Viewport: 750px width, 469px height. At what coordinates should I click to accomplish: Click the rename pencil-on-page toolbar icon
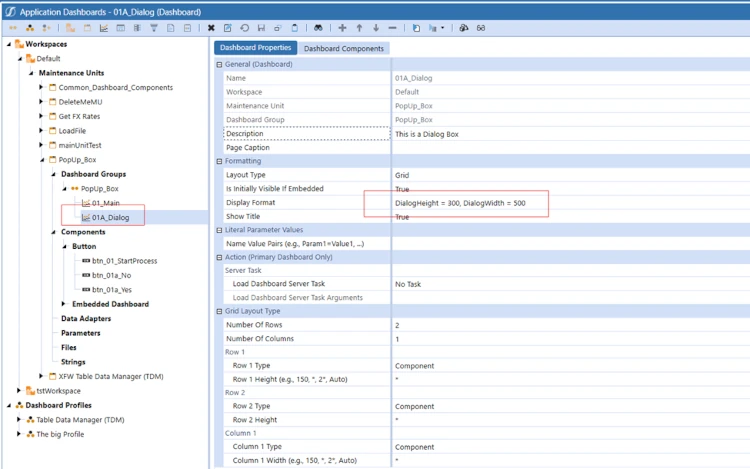click(x=228, y=28)
